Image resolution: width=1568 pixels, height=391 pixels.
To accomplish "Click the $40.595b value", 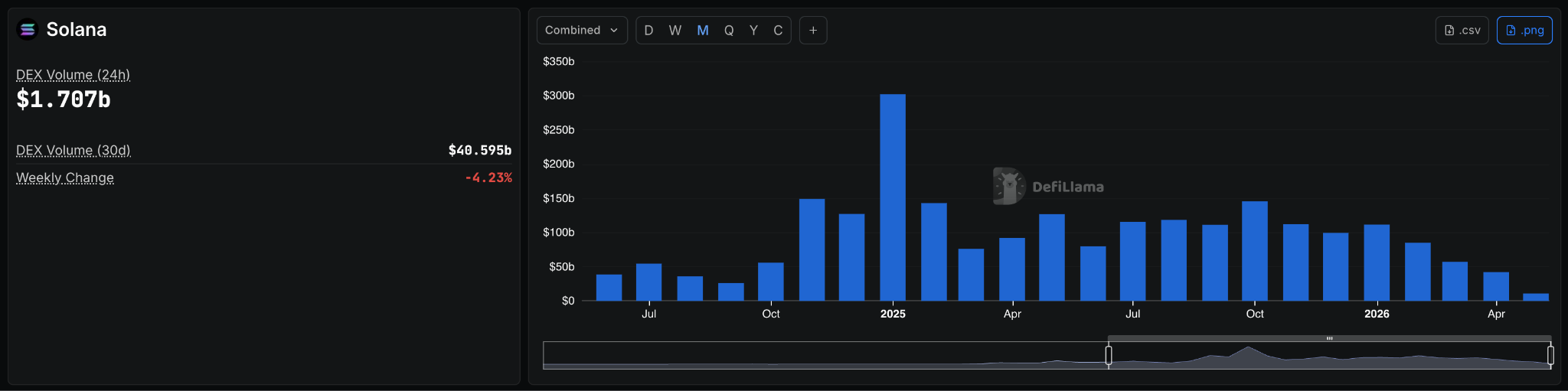I will coord(480,150).
